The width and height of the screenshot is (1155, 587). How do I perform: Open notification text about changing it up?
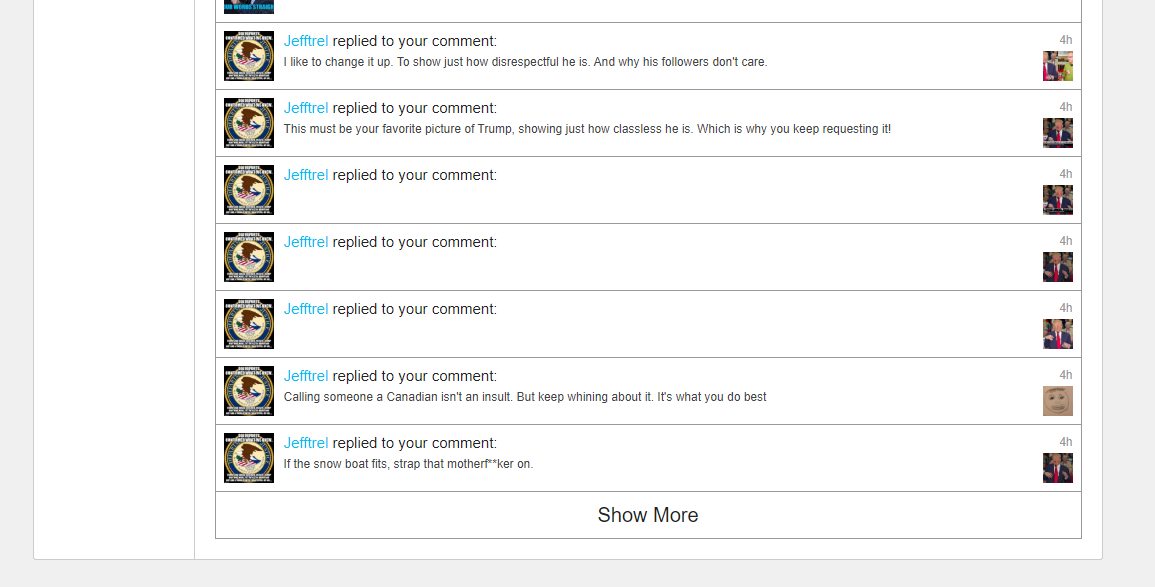525,62
